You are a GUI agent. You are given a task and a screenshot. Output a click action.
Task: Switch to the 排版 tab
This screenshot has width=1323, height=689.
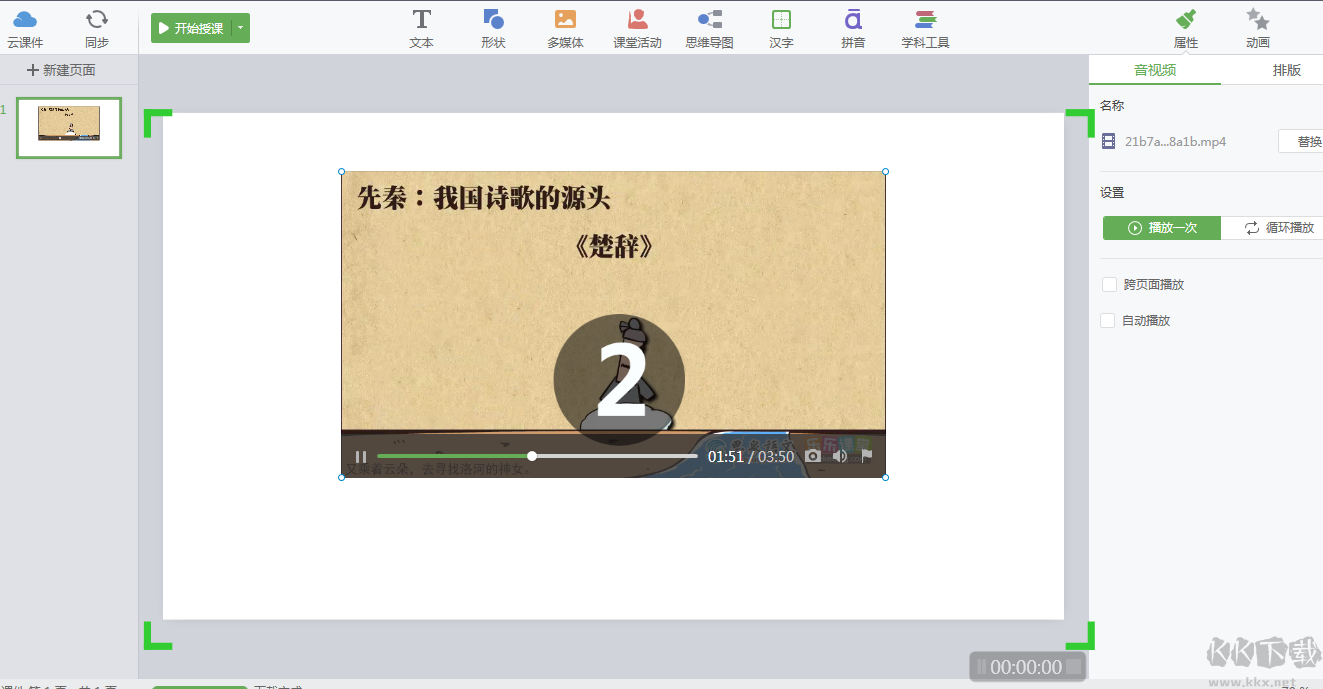[x=1286, y=70]
